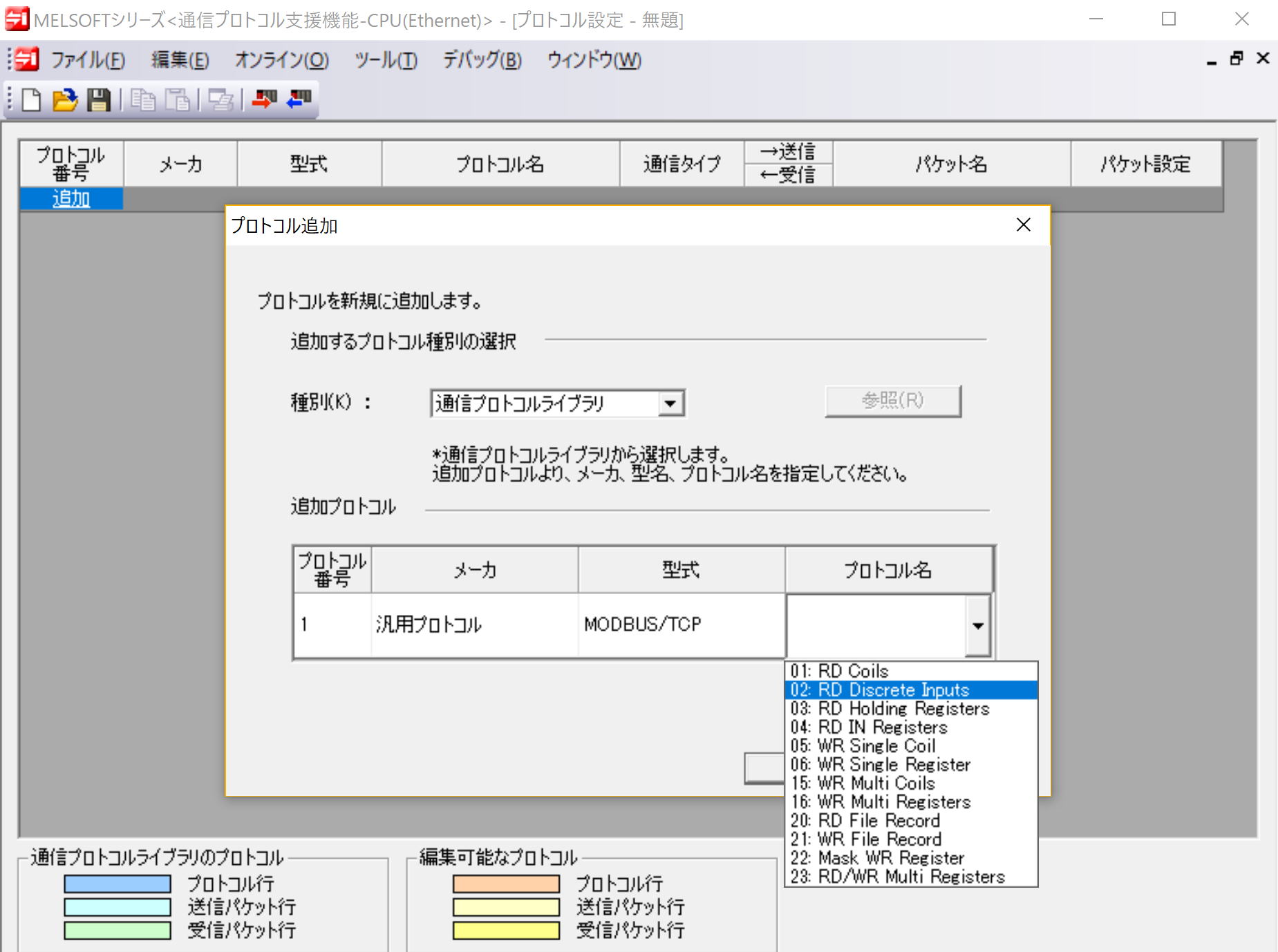
Task: Click the read from module blue arrow icon
Action: point(299,100)
